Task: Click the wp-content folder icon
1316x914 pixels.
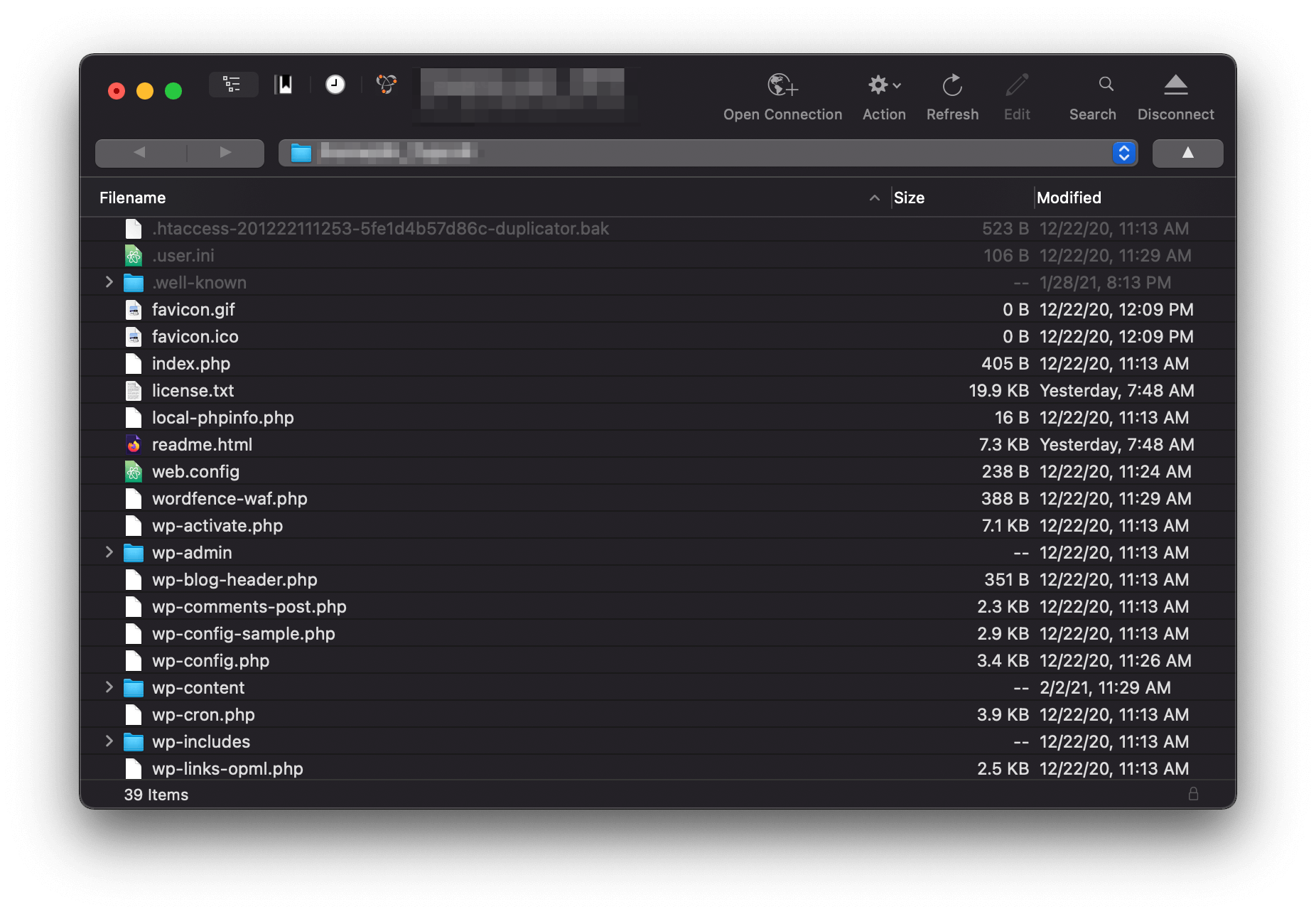Action: click(x=134, y=687)
